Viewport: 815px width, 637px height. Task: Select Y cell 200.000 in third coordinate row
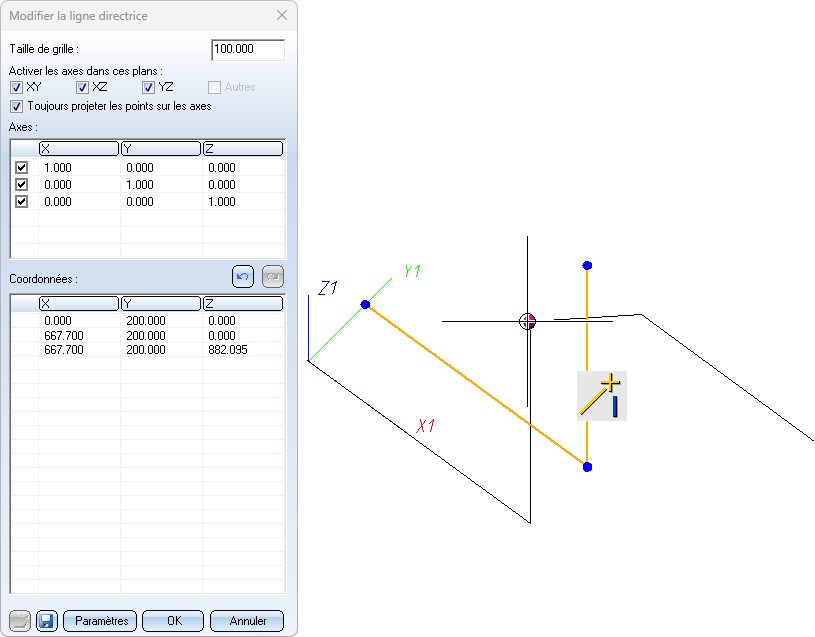pyautogui.click(x=162, y=350)
